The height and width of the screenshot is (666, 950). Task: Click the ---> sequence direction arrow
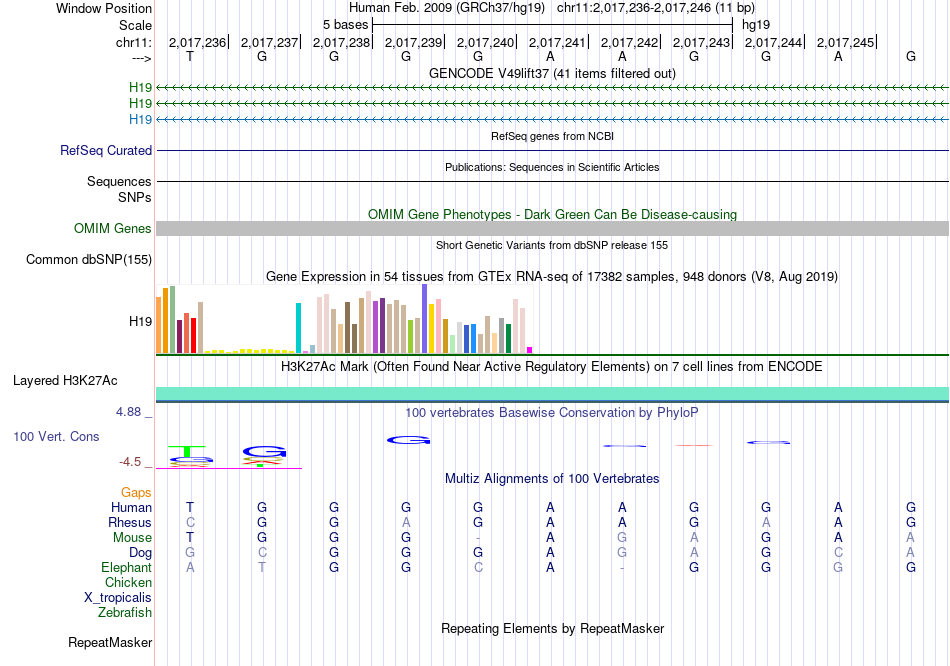point(142,58)
